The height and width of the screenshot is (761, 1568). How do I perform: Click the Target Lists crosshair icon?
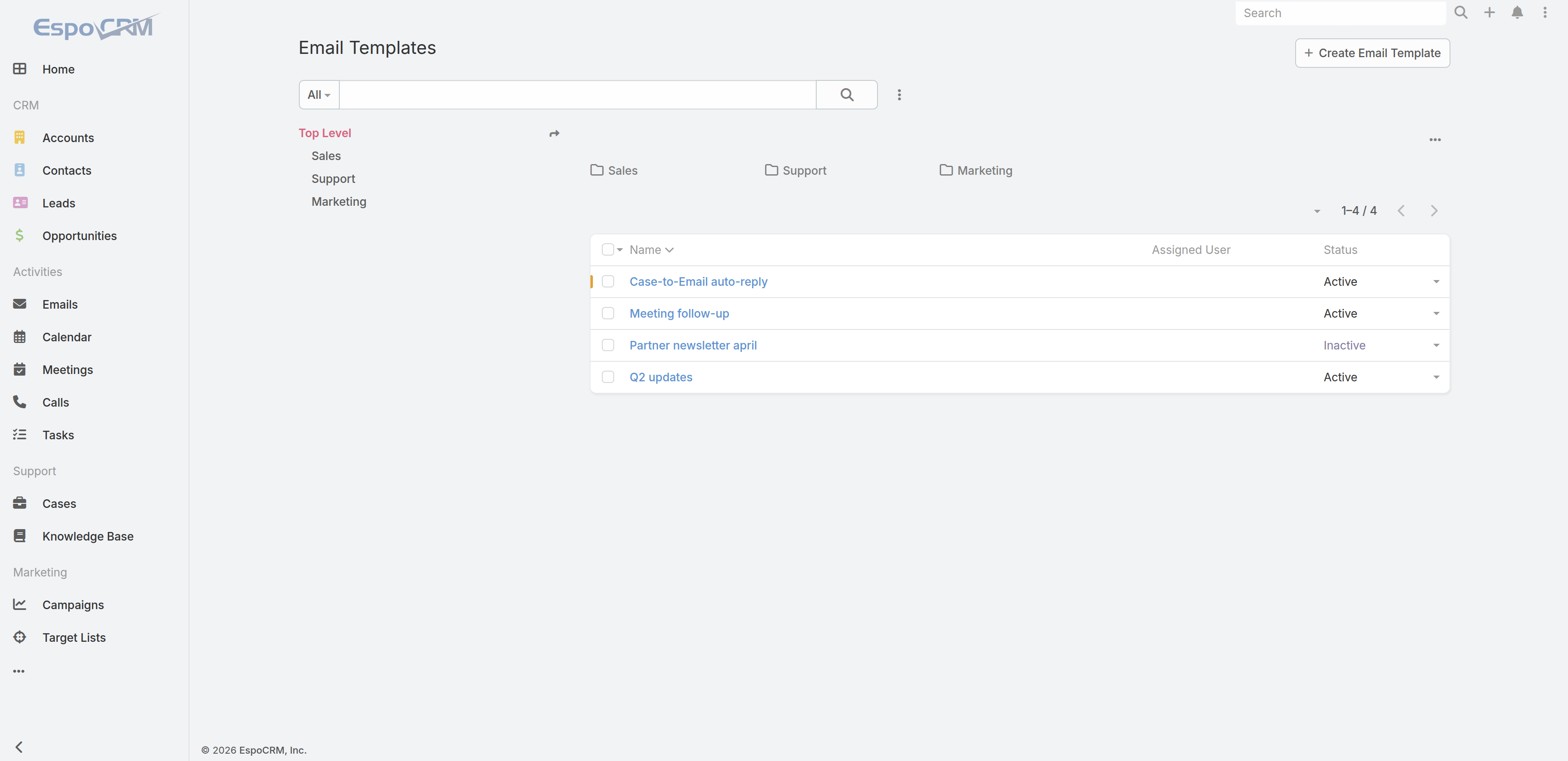[x=20, y=637]
